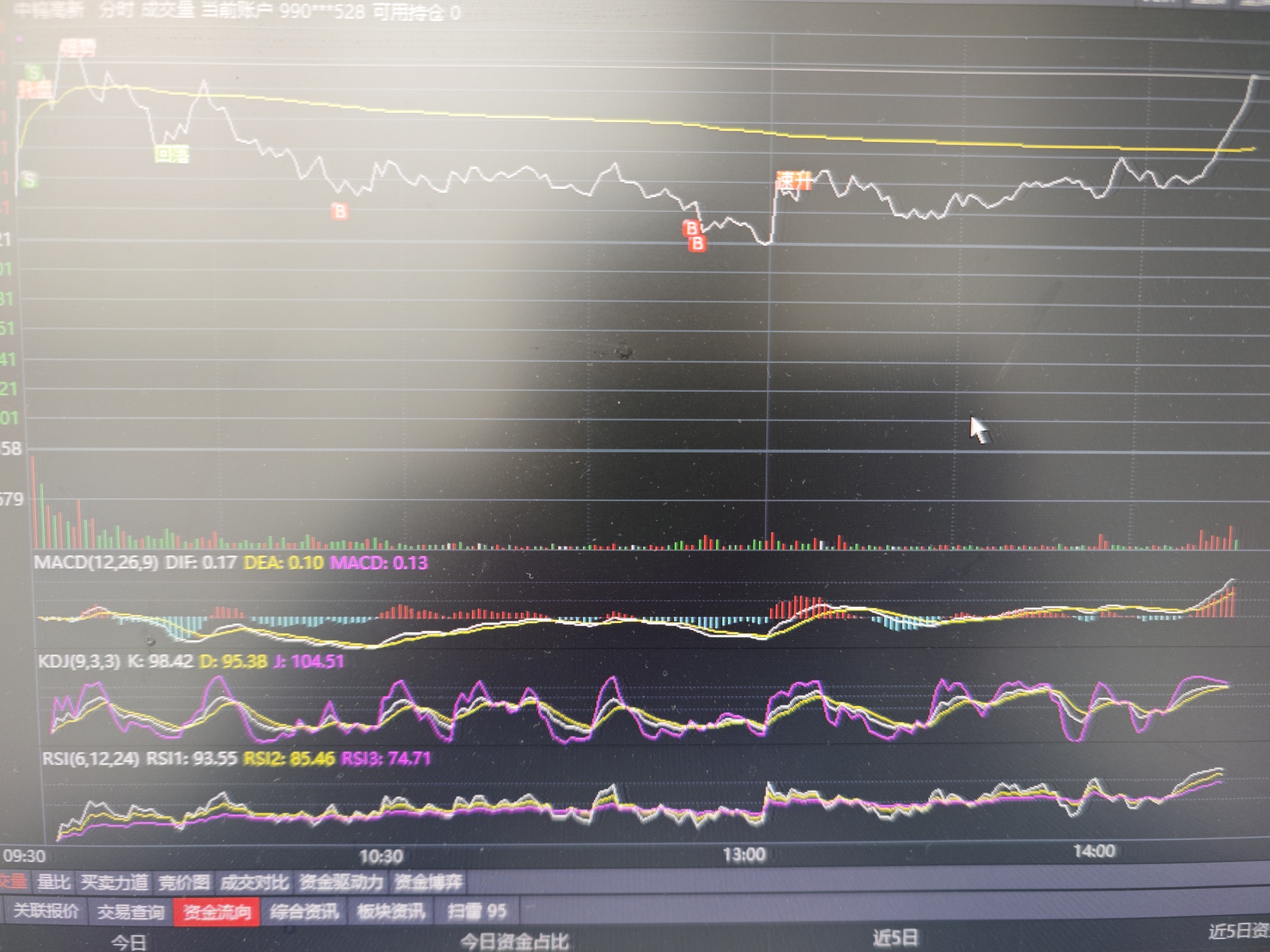Click the leftmost red B buy marker
Image resolution: width=1270 pixels, height=952 pixels.
coord(339,211)
